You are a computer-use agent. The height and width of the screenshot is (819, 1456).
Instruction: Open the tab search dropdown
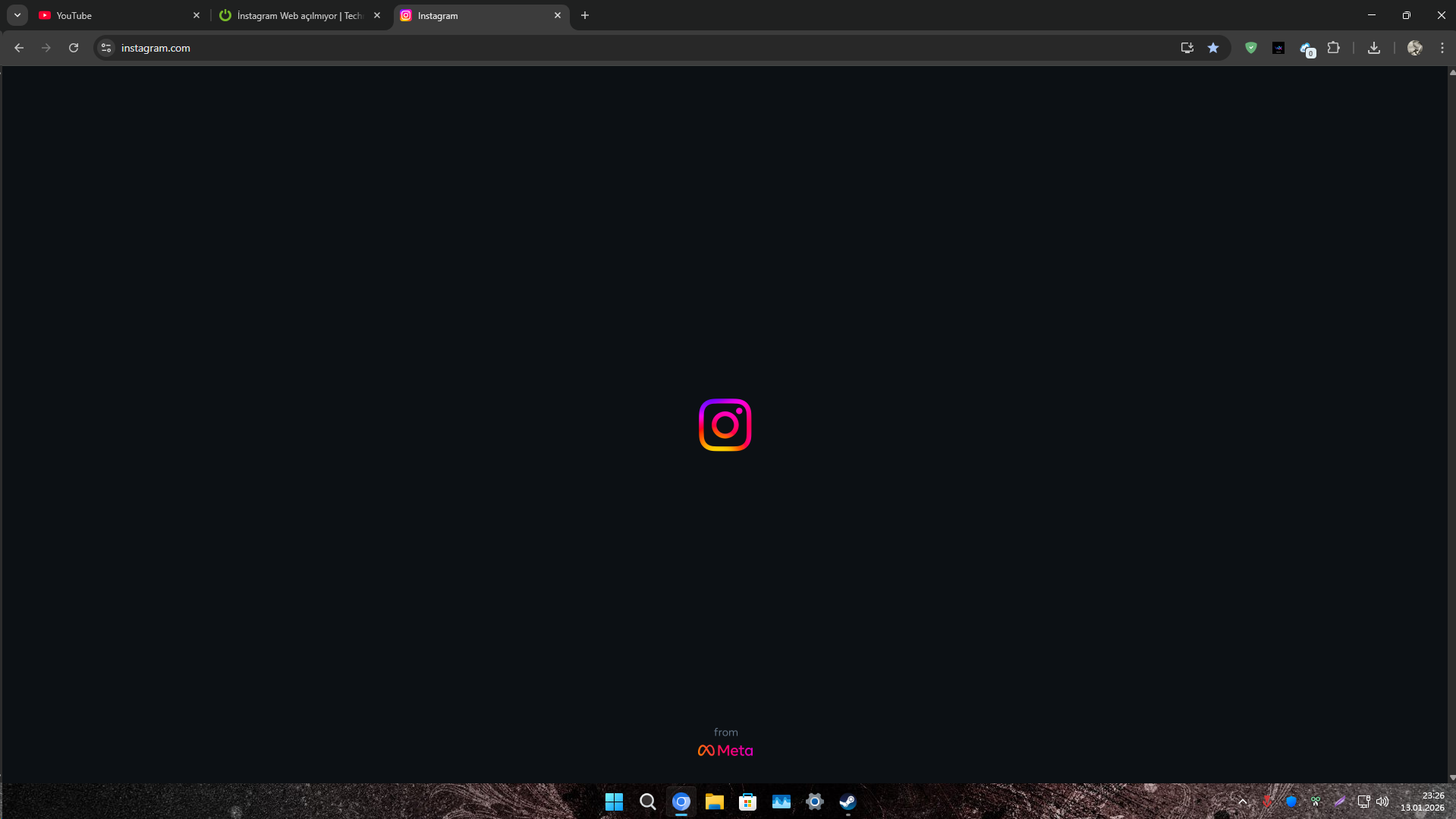pyautogui.click(x=17, y=15)
